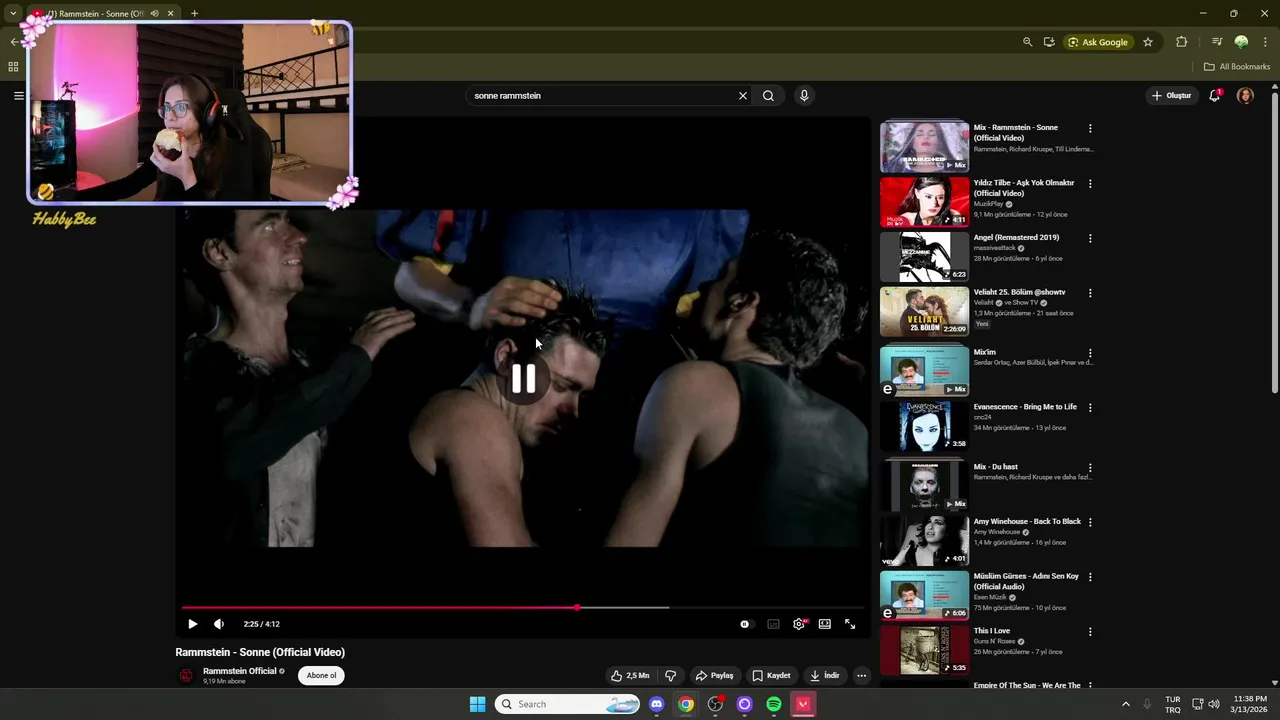
Task: Open Chrome media controls icon
Action: click(x=1217, y=42)
